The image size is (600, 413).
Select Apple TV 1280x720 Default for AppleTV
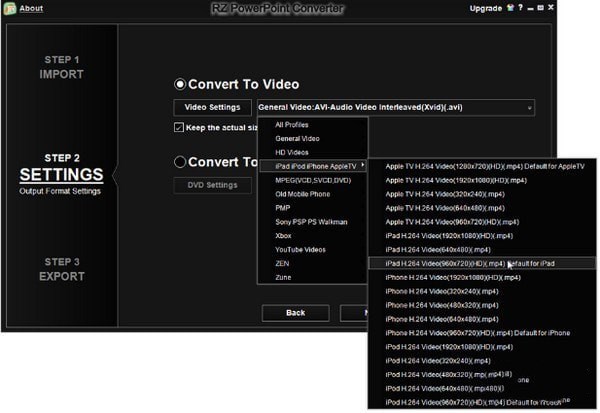pyautogui.click(x=482, y=167)
